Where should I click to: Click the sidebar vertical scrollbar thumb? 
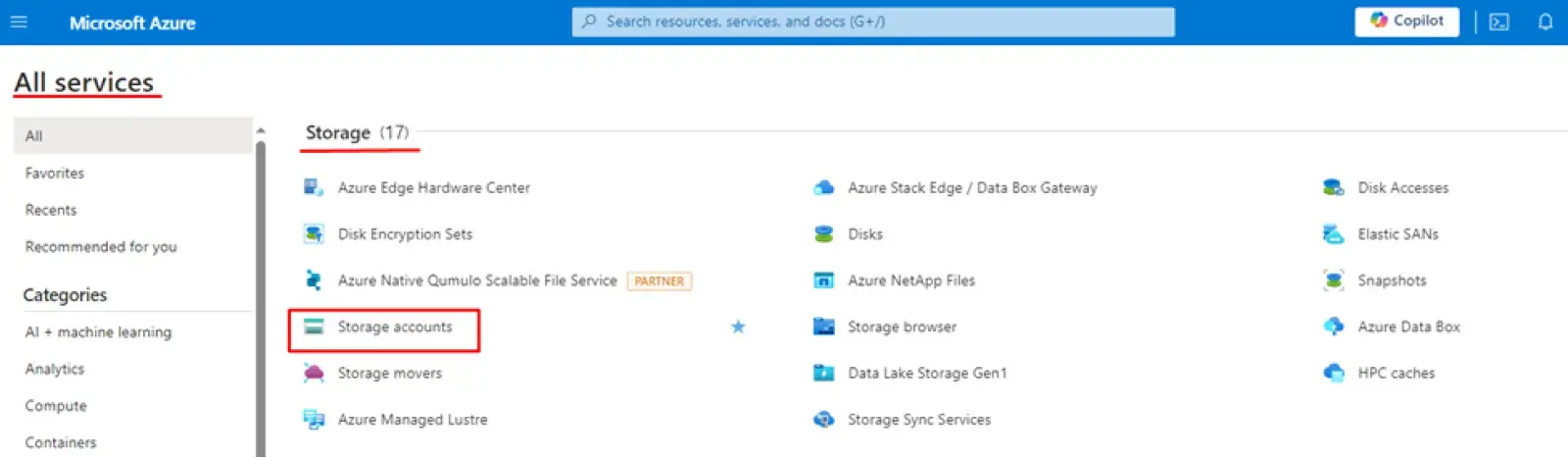coord(261,298)
